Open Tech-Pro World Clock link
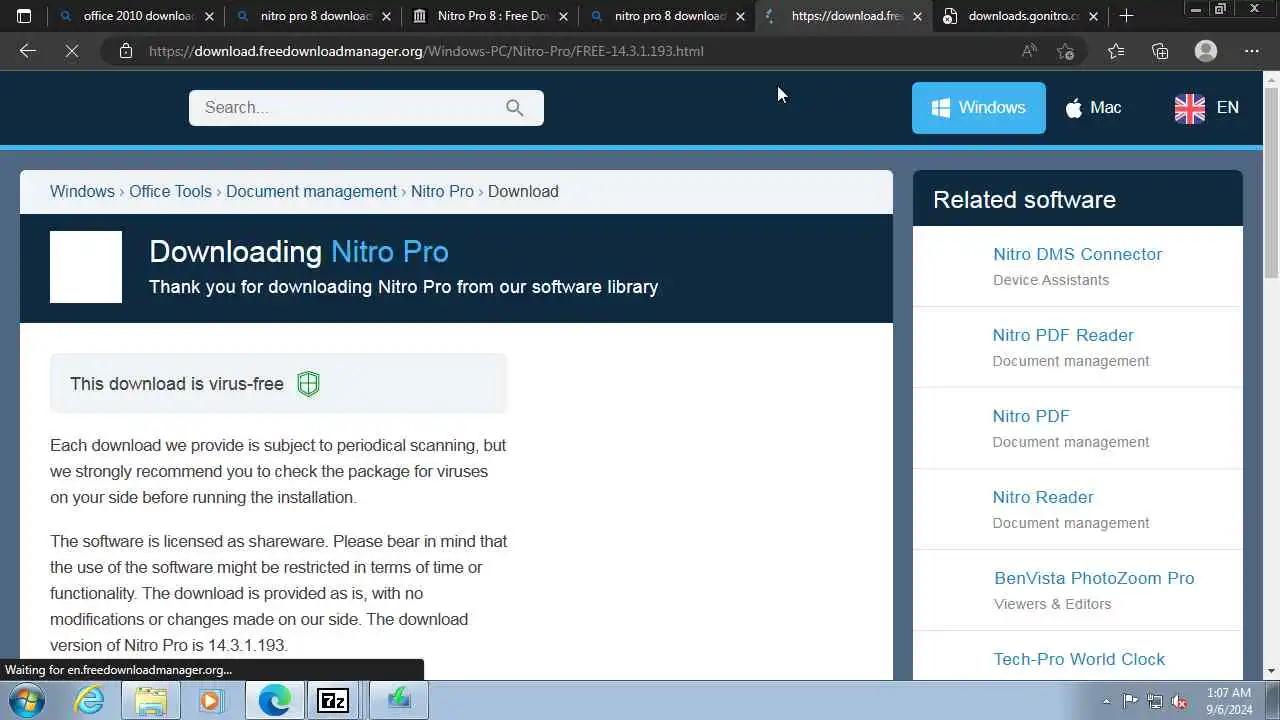Viewport: 1280px width, 720px height. click(1079, 659)
